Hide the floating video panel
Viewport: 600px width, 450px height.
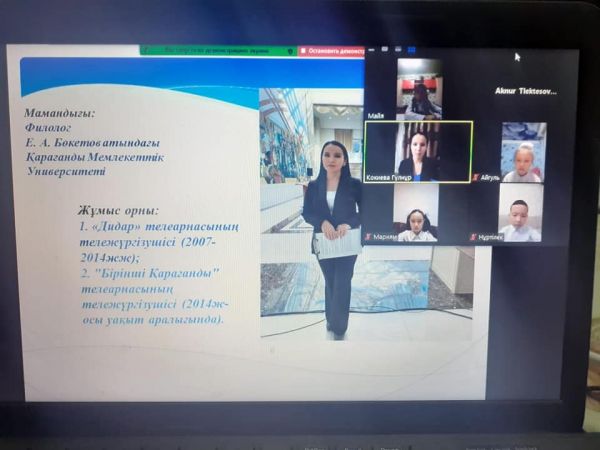[x=371, y=48]
